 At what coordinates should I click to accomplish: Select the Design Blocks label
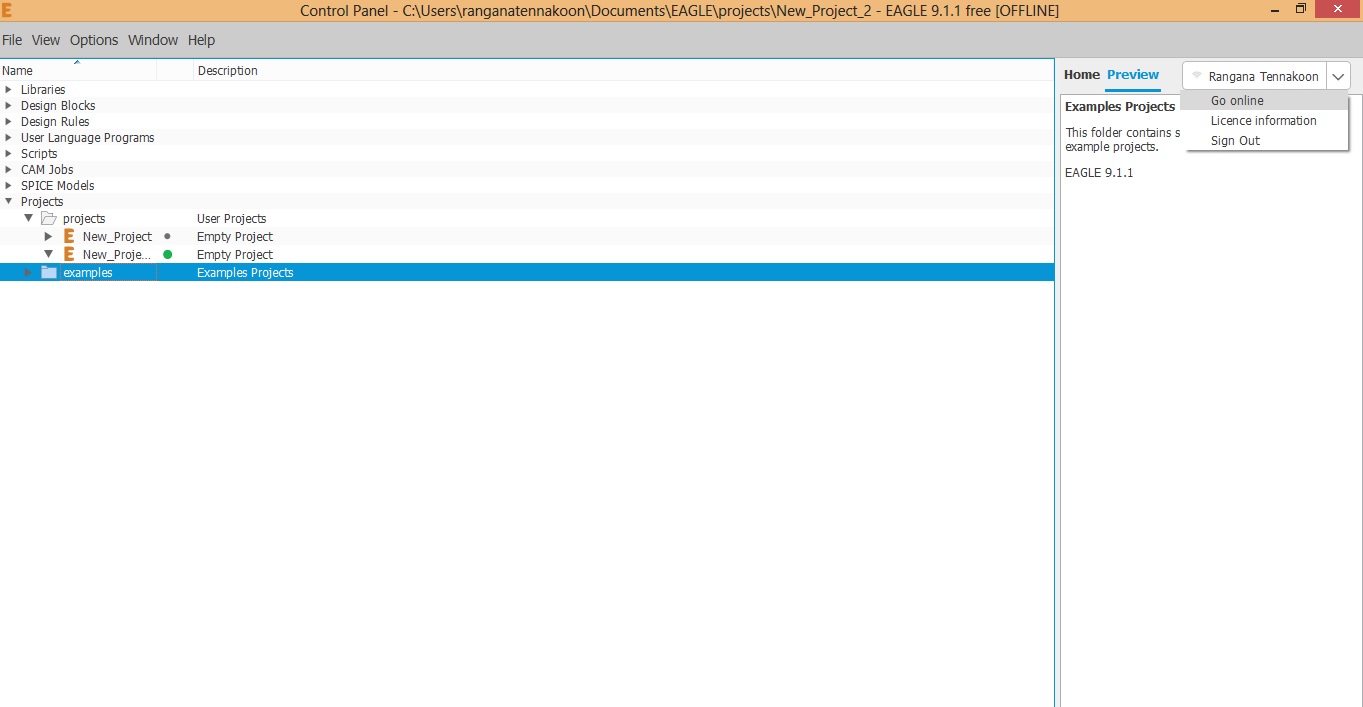click(58, 106)
